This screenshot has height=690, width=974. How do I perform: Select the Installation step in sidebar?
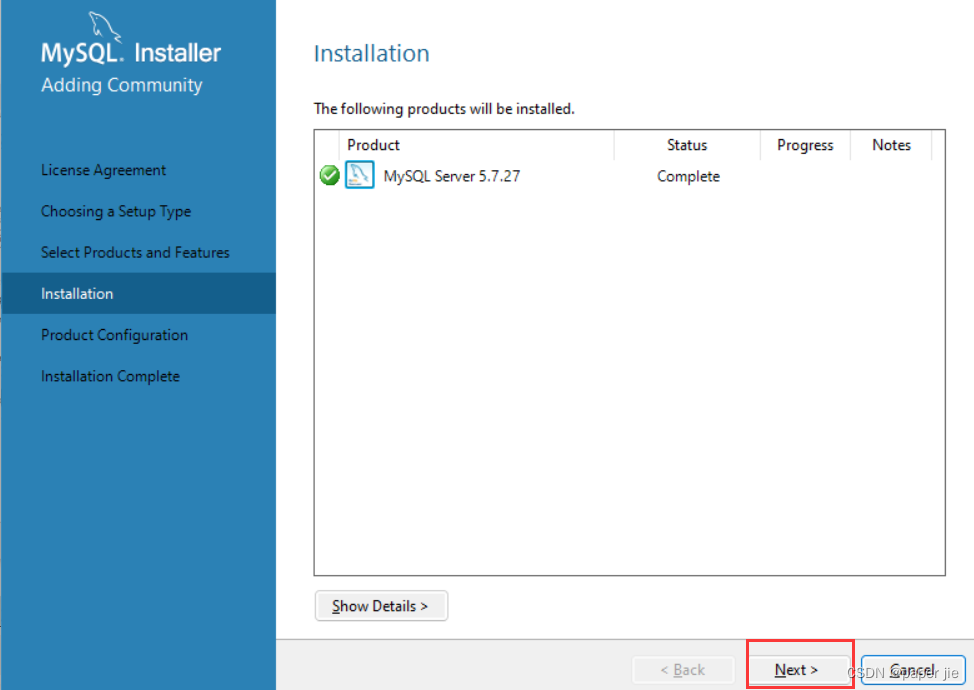tap(139, 293)
